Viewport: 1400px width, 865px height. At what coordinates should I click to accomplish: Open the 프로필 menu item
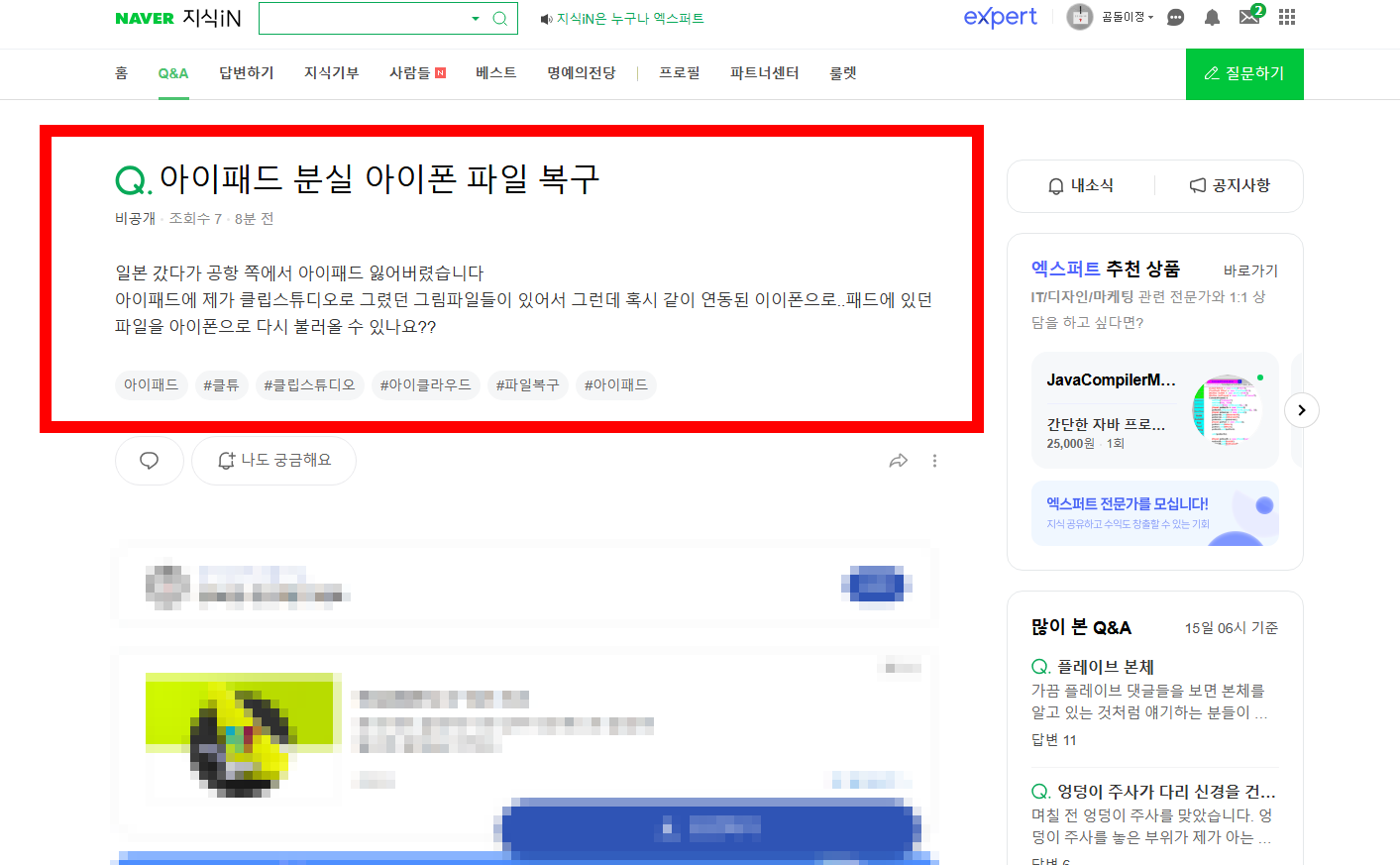pyautogui.click(x=680, y=73)
